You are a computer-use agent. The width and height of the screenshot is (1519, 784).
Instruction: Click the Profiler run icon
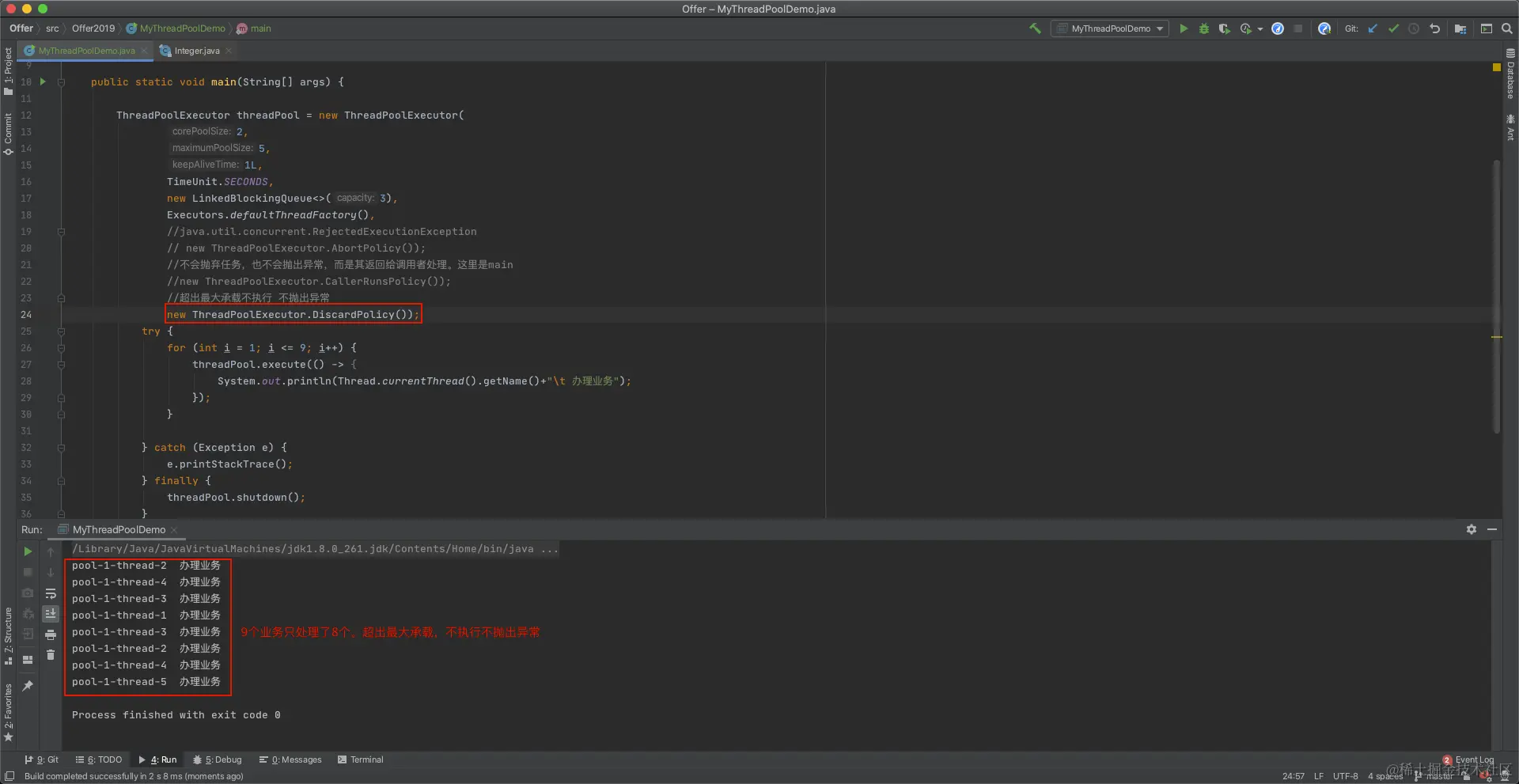tap(1246, 28)
